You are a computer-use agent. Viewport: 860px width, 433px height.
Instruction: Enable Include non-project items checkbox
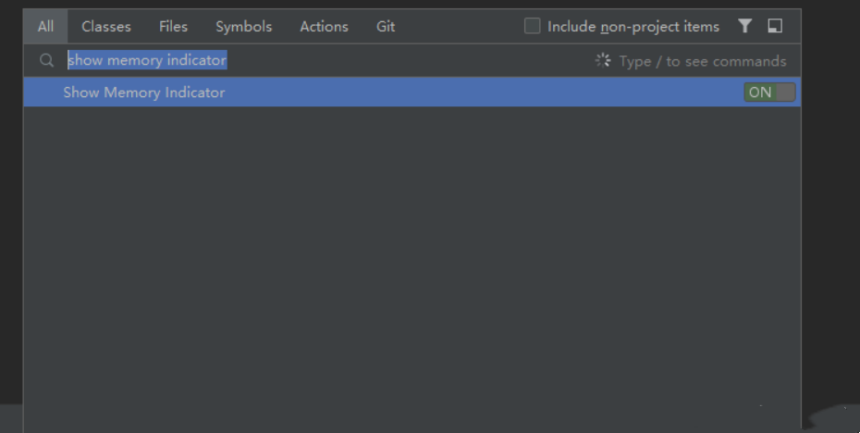532,26
